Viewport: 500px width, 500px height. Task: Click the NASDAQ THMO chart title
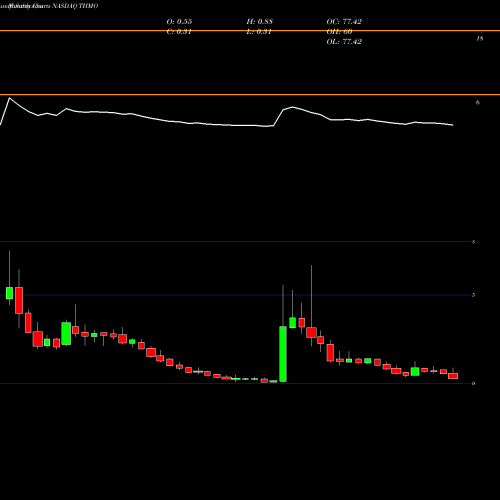74,6
